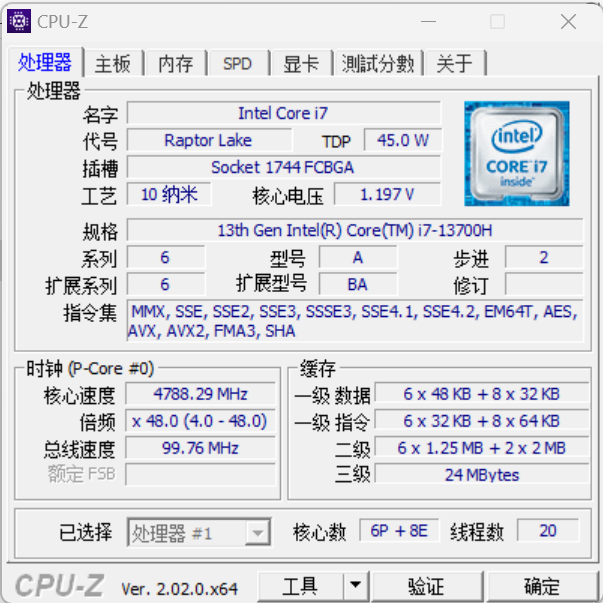Screen dimensions: 603x603
Task: Click the core speed 4788.29 MHz
Action: [200, 394]
